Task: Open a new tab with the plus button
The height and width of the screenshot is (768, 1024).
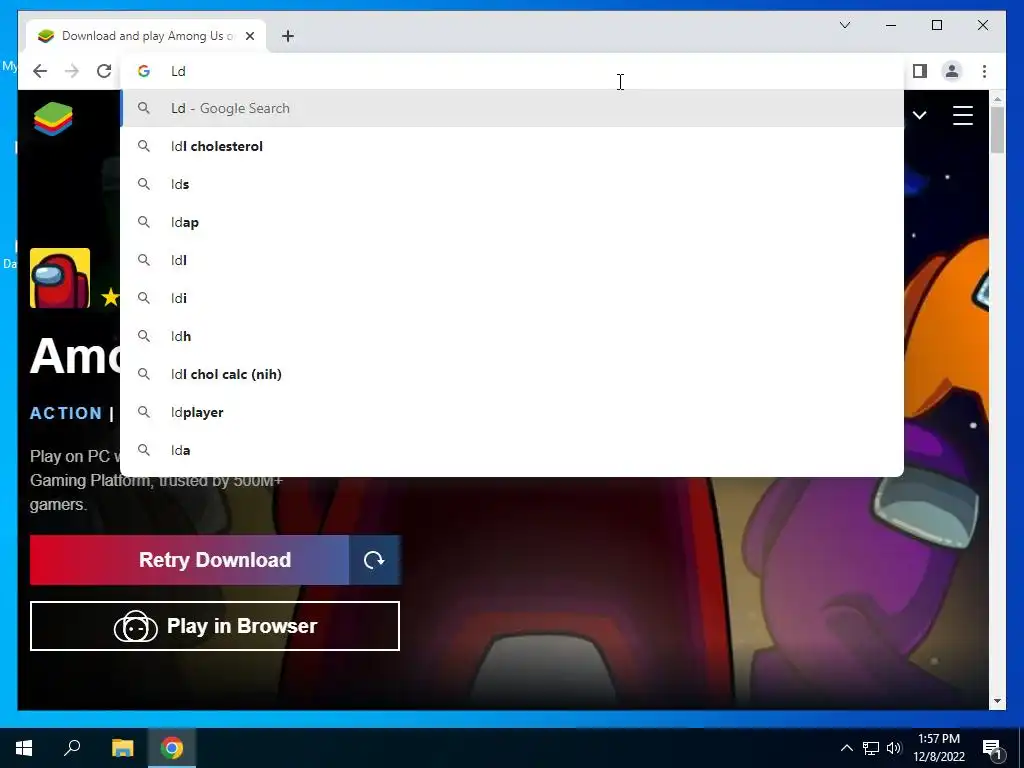Action: [288, 36]
